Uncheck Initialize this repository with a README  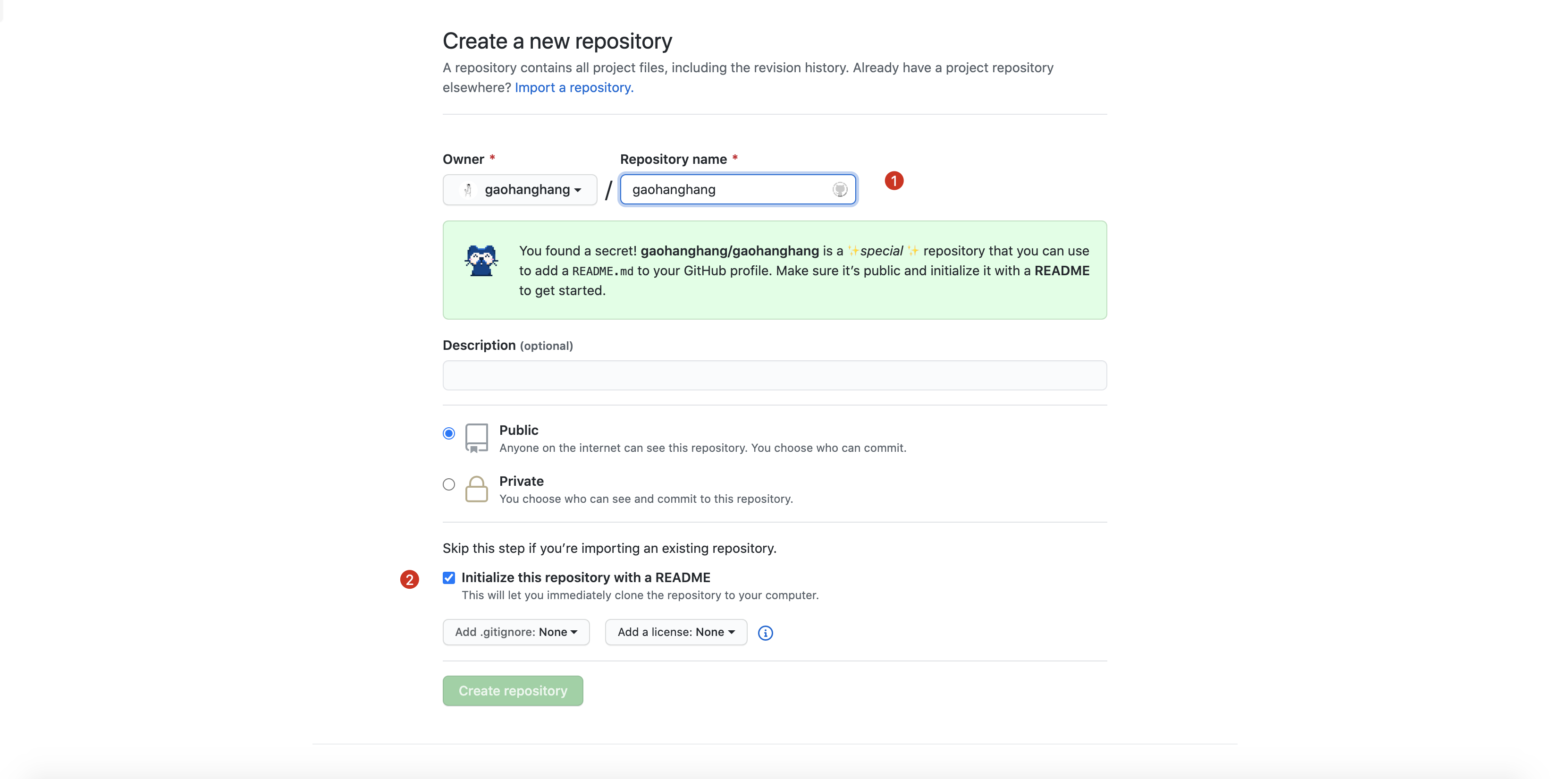[x=448, y=578]
